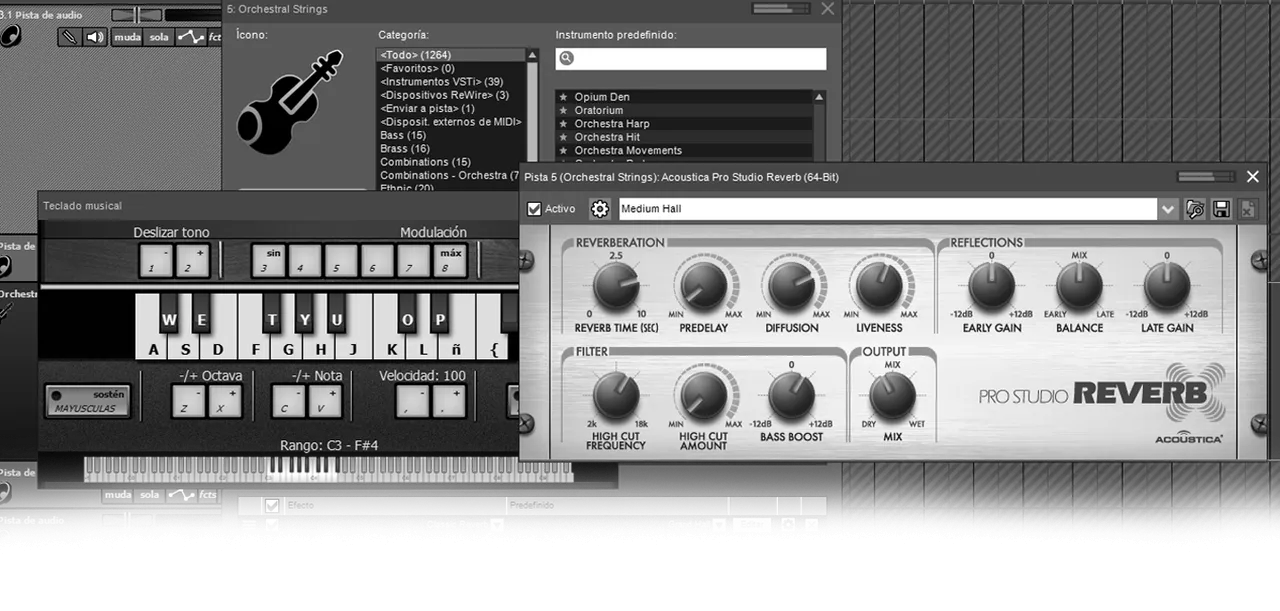Toggle 'sola' on bottom track strip
This screenshot has width=1280, height=611.
[x=149, y=494]
